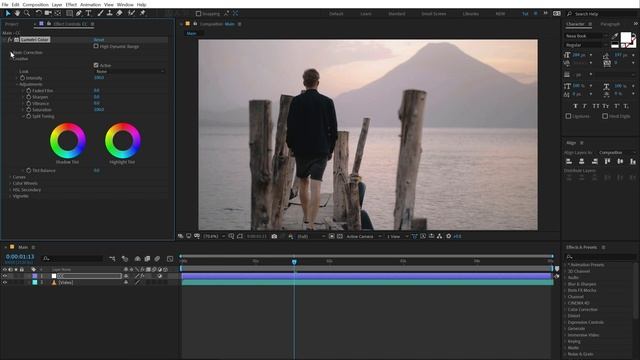Click Faux Italic style button
The width and height of the screenshot is (640, 360).
point(585,106)
